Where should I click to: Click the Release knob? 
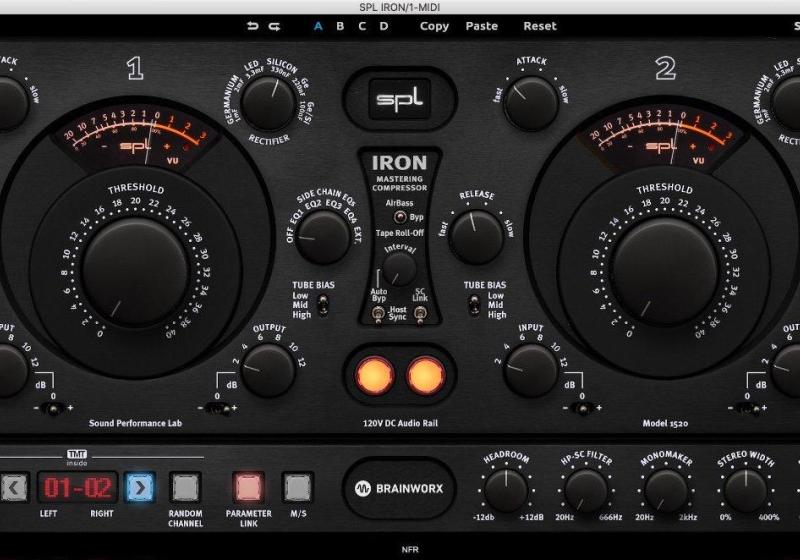point(476,237)
